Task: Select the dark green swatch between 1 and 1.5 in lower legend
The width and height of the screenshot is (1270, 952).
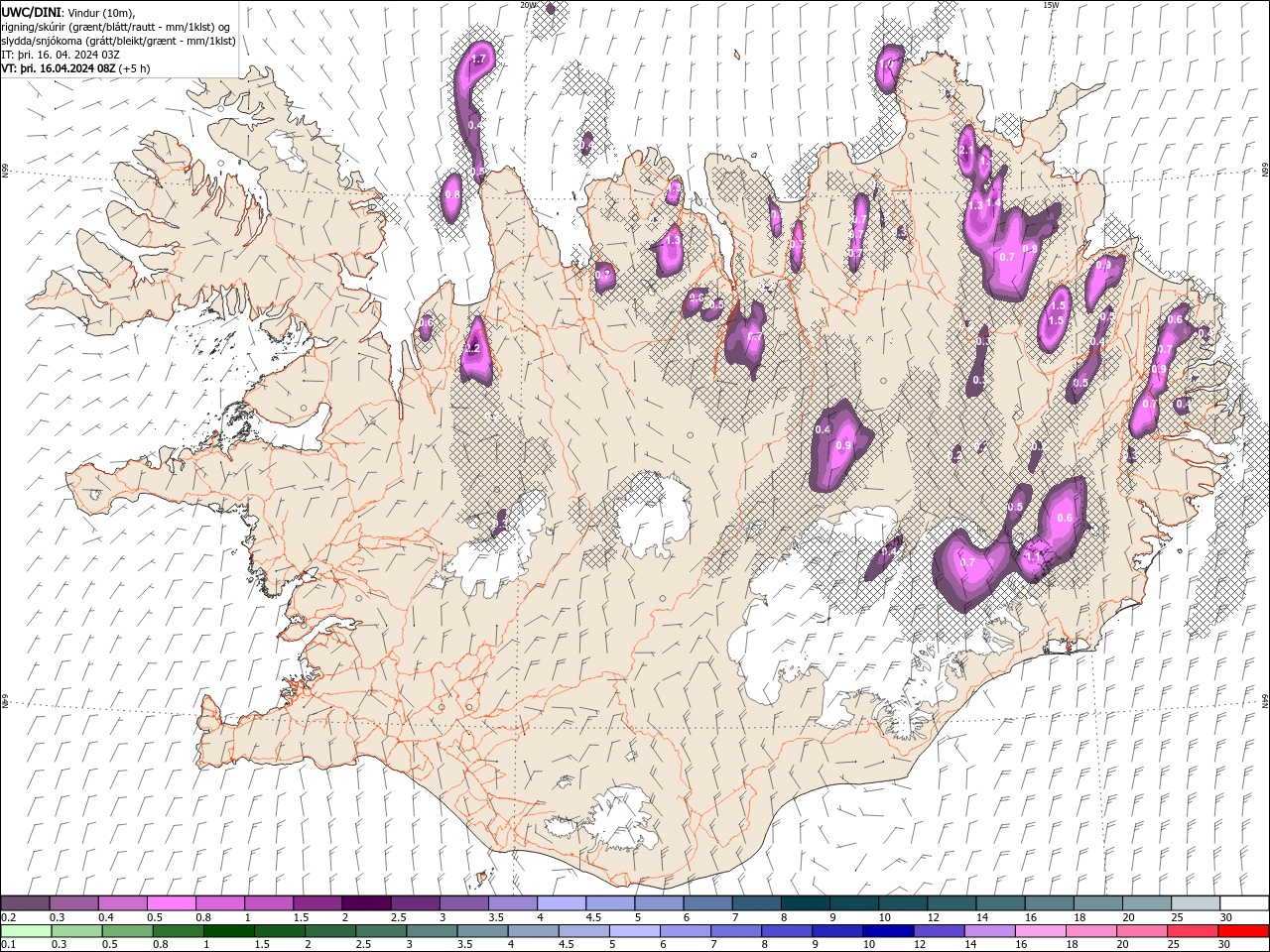Action: [x=229, y=931]
